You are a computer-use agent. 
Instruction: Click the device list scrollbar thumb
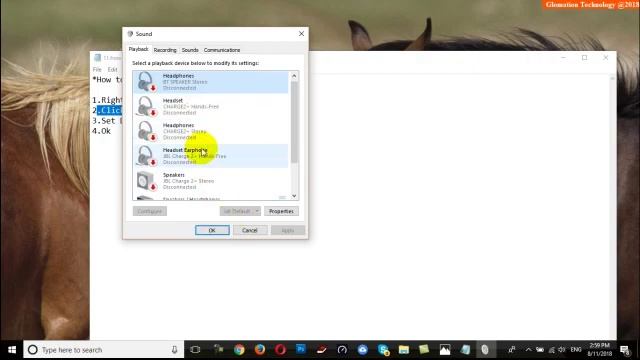pos(294,122)
